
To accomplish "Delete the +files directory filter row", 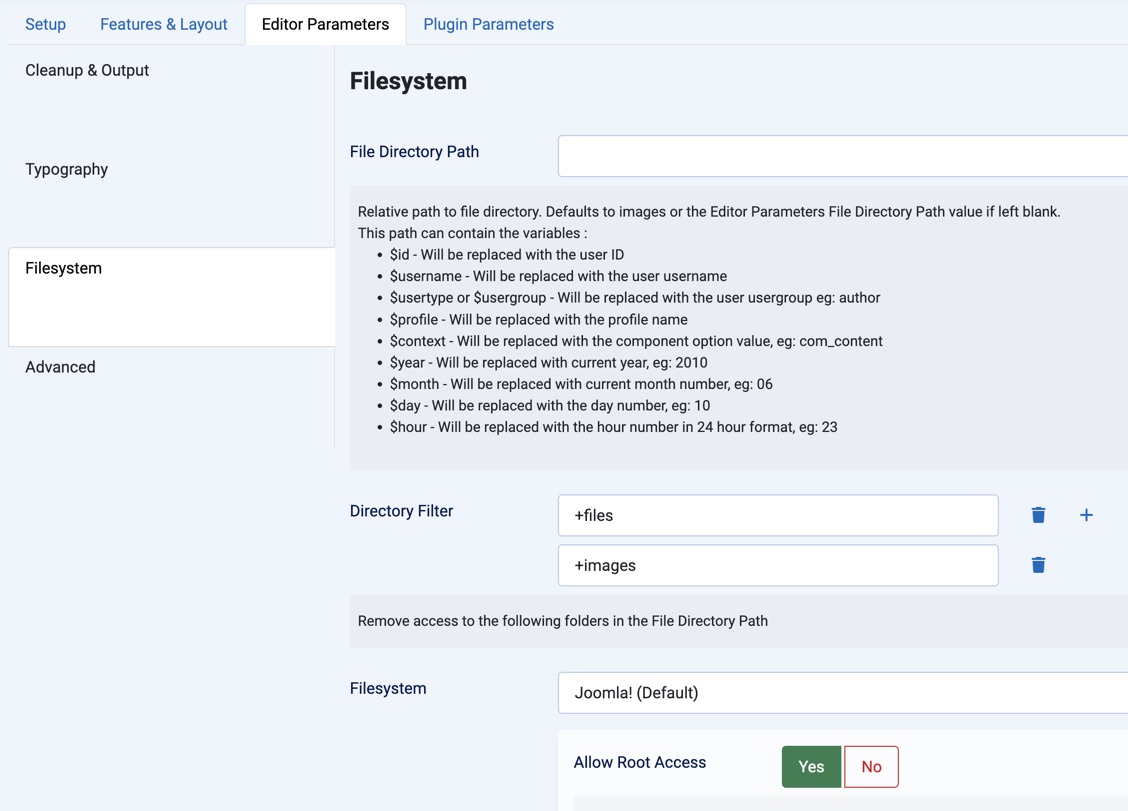I will (x=1038, y=515).
